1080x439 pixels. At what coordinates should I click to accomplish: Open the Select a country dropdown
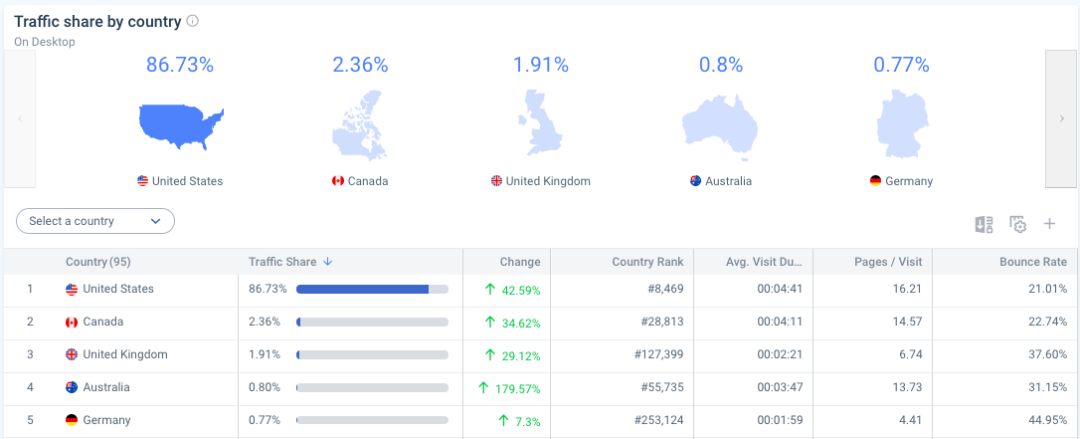(95, 221)
